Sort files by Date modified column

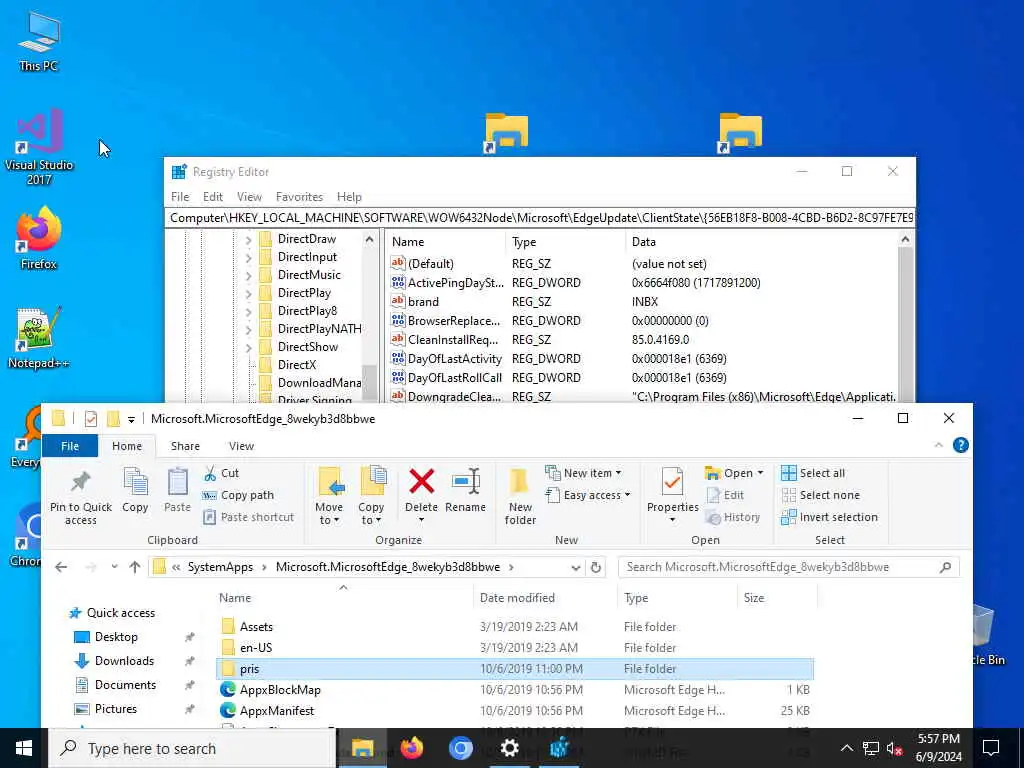click(x=517, y=598)
